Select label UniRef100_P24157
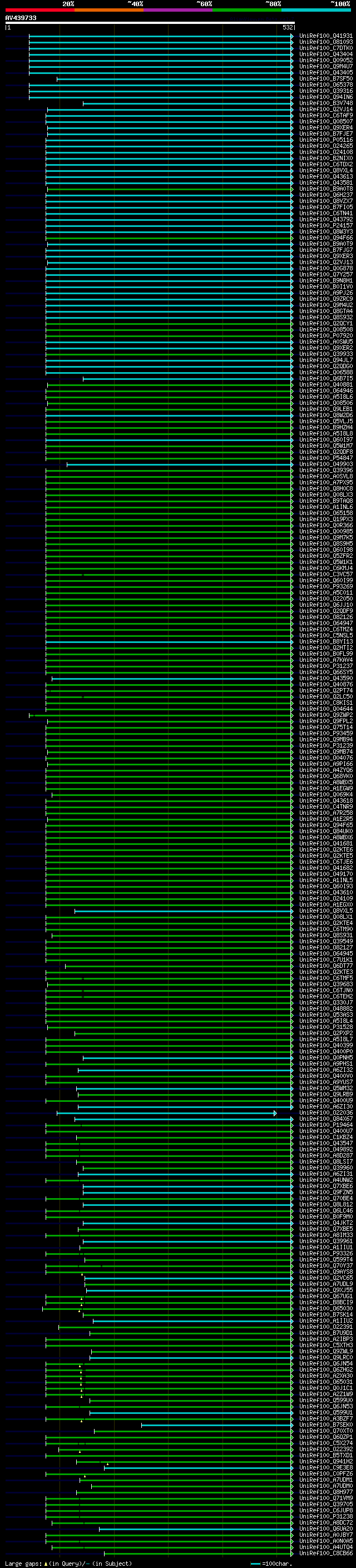The height and width of the screenshot is (1568, 356). (325, 226)
